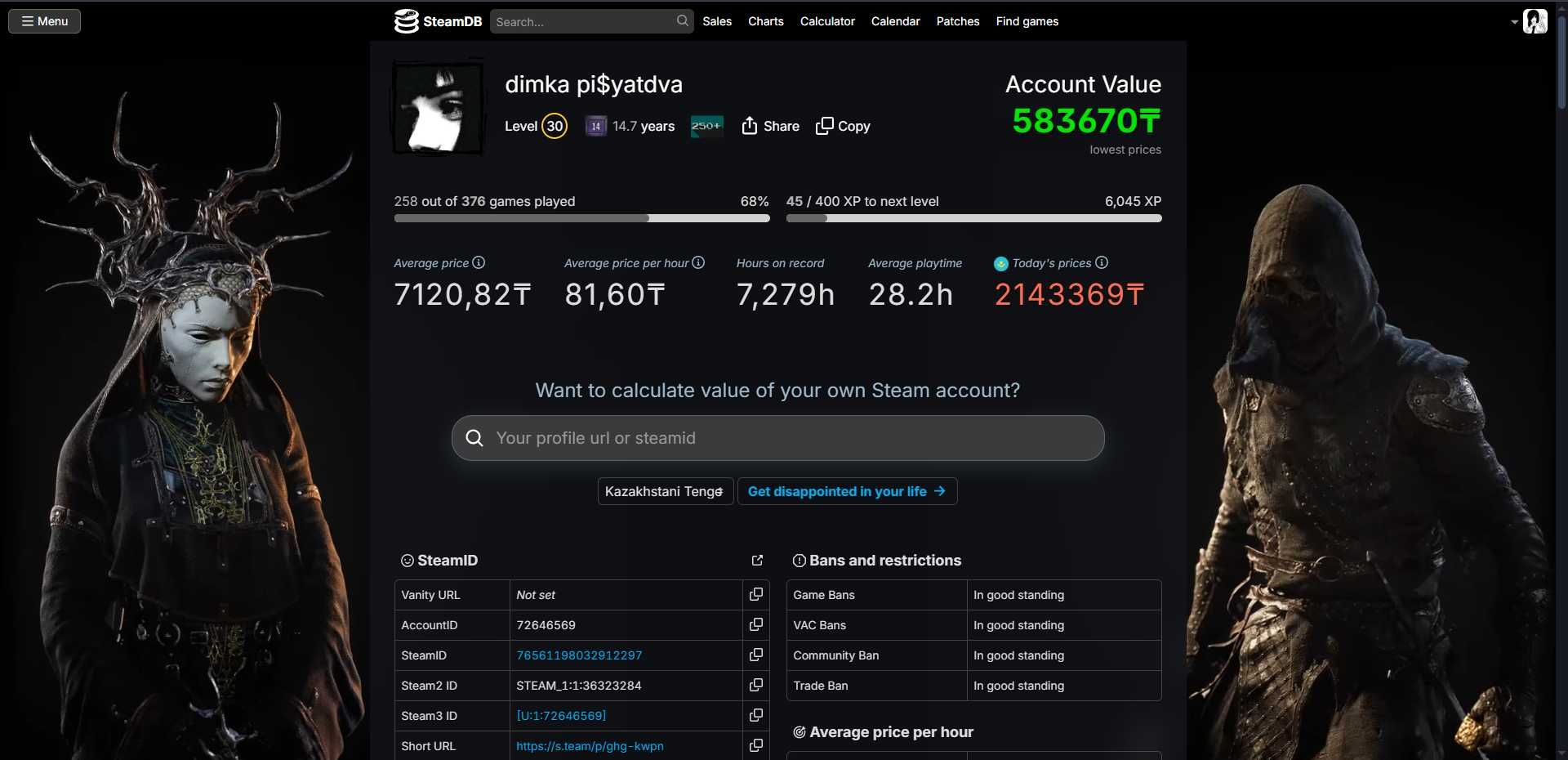
Task: Open the Sales menu item
Action: click(717, 21)
